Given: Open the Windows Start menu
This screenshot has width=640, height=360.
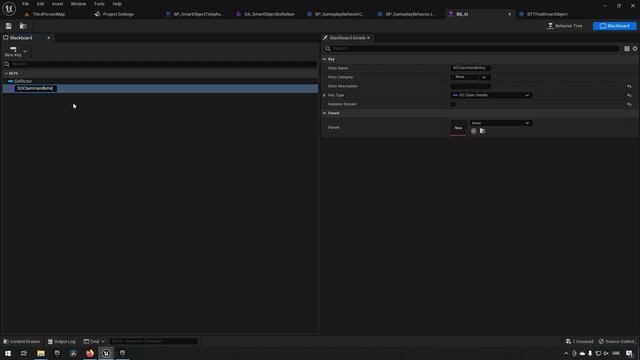Looking at the screenshot, I should click(x=8, y=353).
